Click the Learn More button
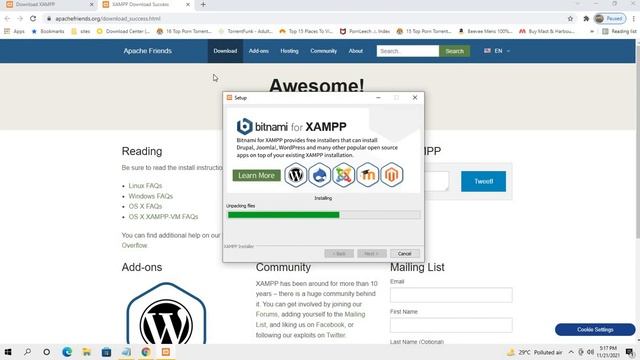Viewport: 640px width, 360px height. [x=257, y=176]
